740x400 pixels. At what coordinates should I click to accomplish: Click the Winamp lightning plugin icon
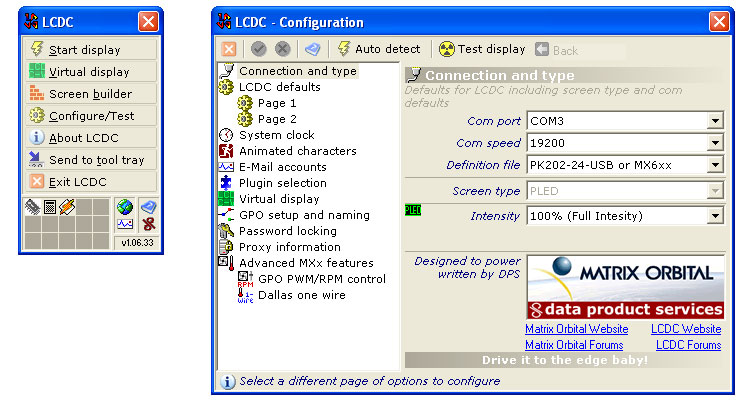pyautogui.click(x=67, y=207)
